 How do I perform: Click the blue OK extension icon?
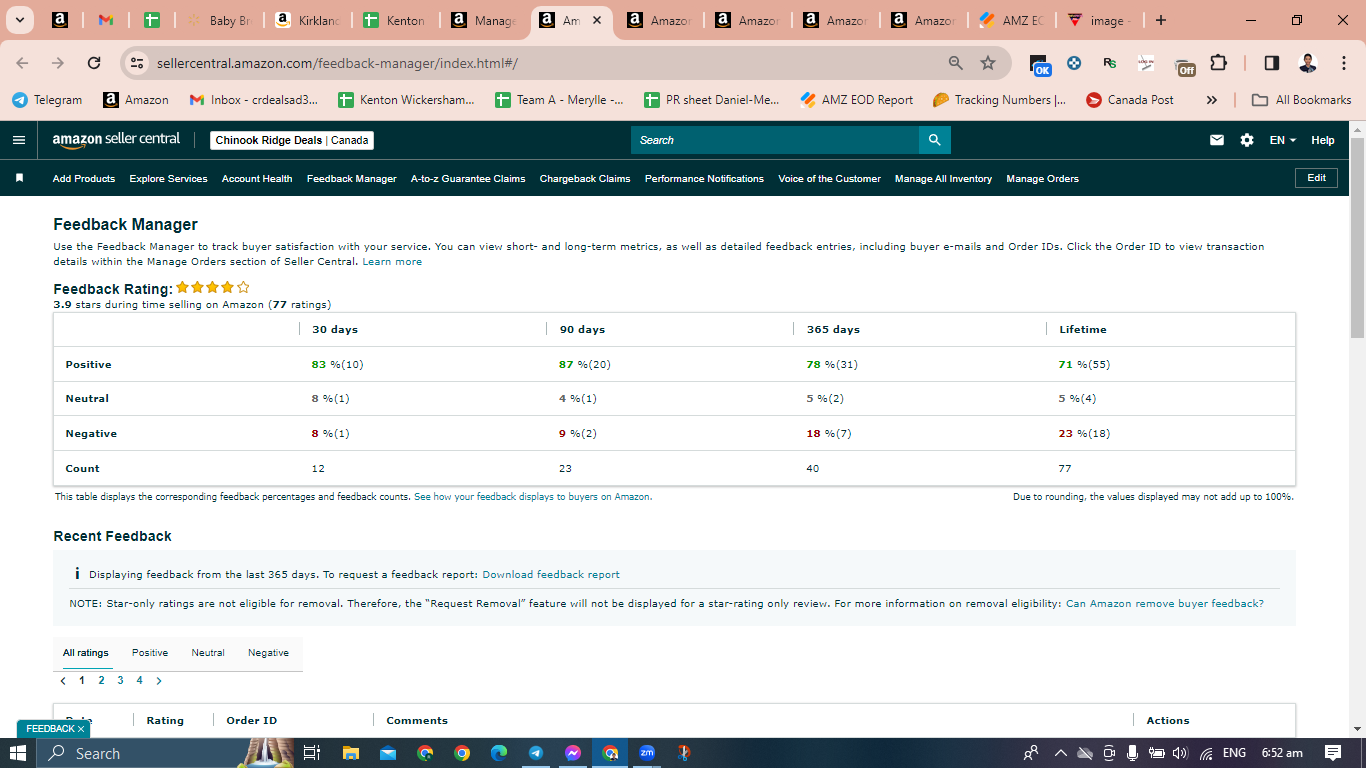[x=1040, y=65]
